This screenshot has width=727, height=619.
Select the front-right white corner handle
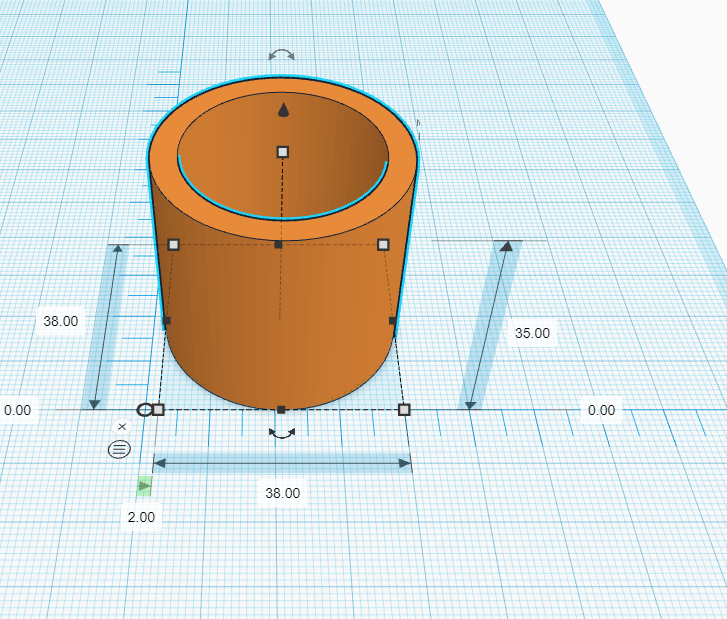coord(404,410)
